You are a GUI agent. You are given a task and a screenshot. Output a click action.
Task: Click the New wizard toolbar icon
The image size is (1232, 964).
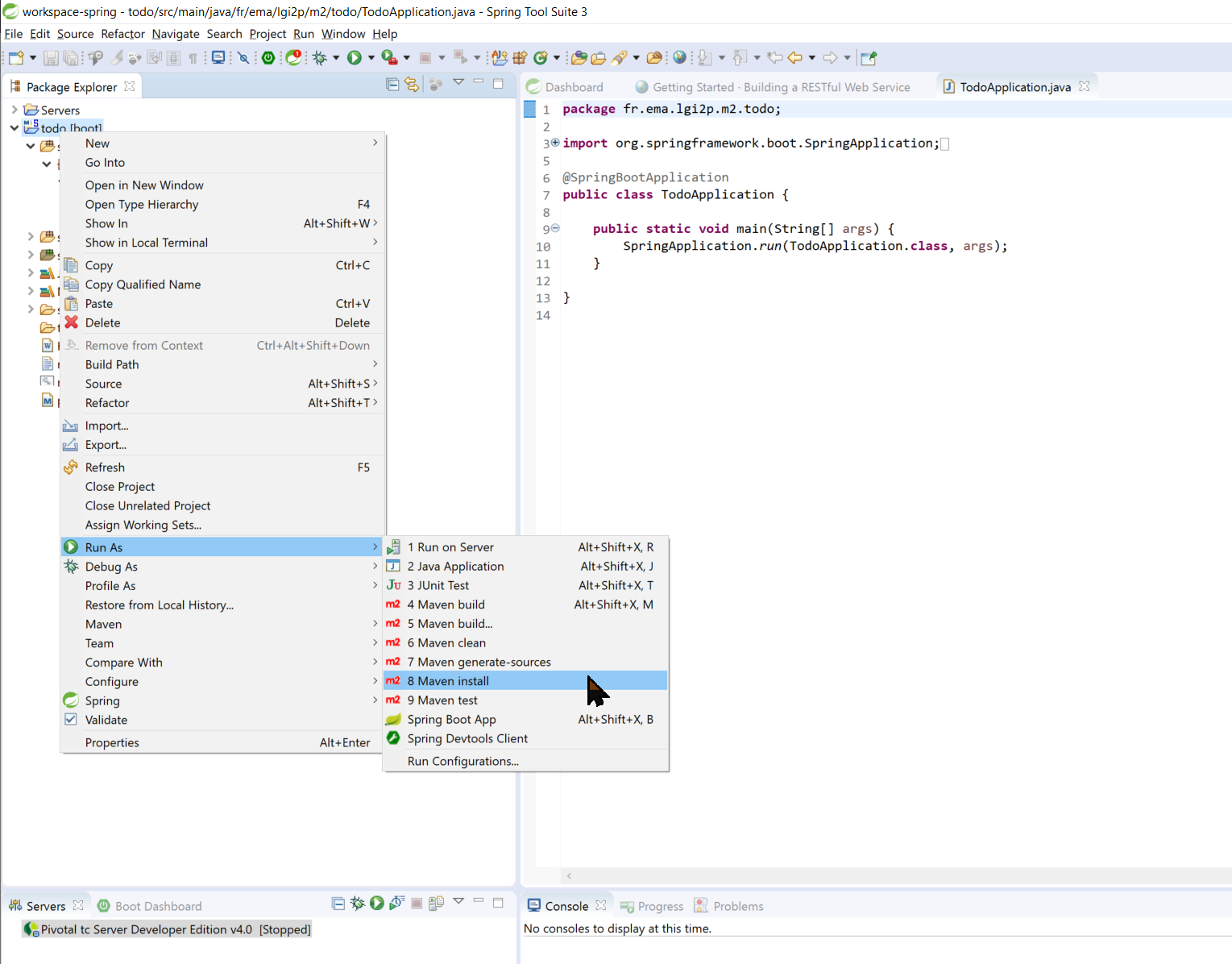[16, 58]
